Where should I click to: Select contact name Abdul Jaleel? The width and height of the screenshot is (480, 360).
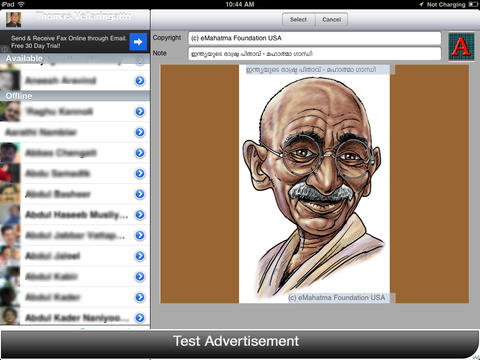click(53, 256)
